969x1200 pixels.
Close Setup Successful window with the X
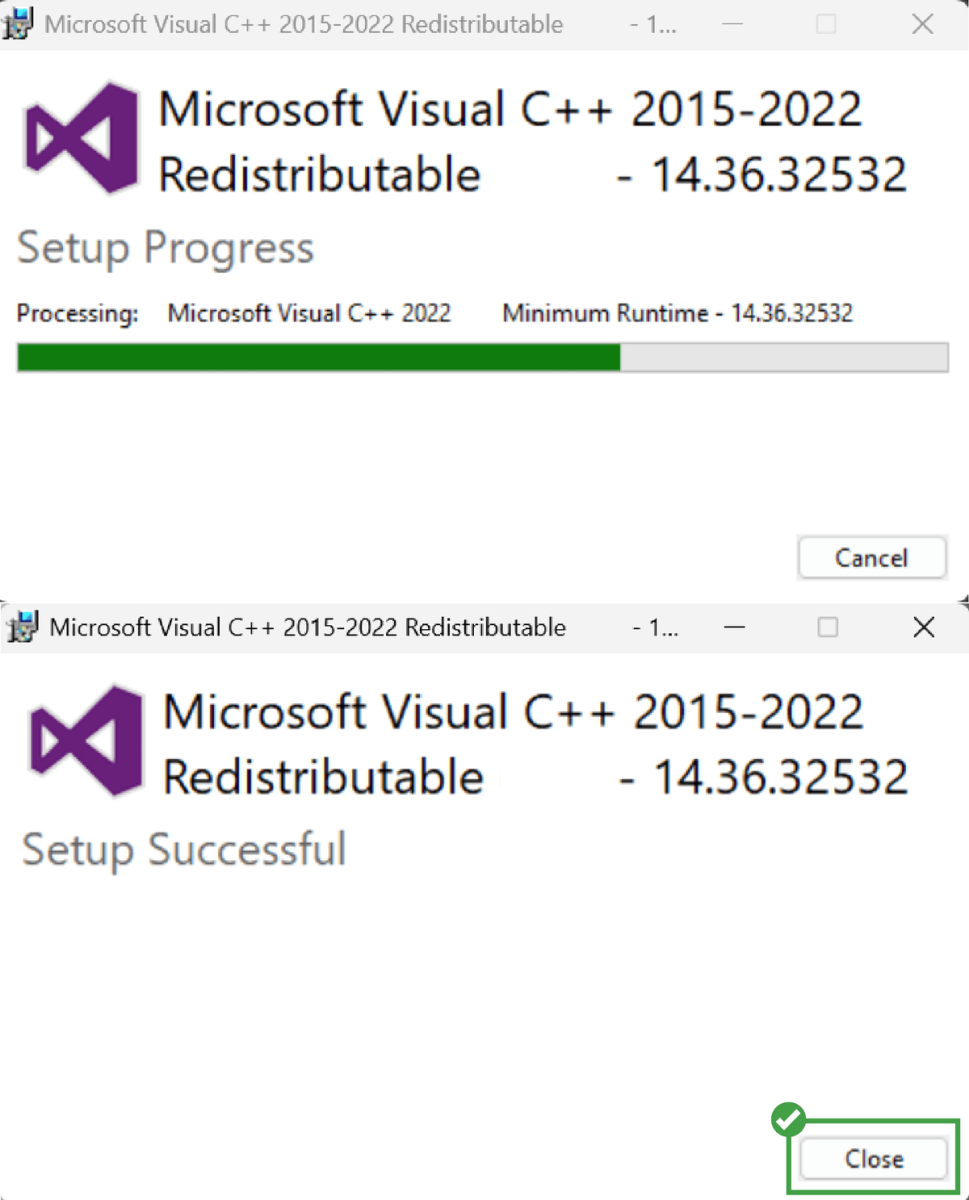click(924, 627)
